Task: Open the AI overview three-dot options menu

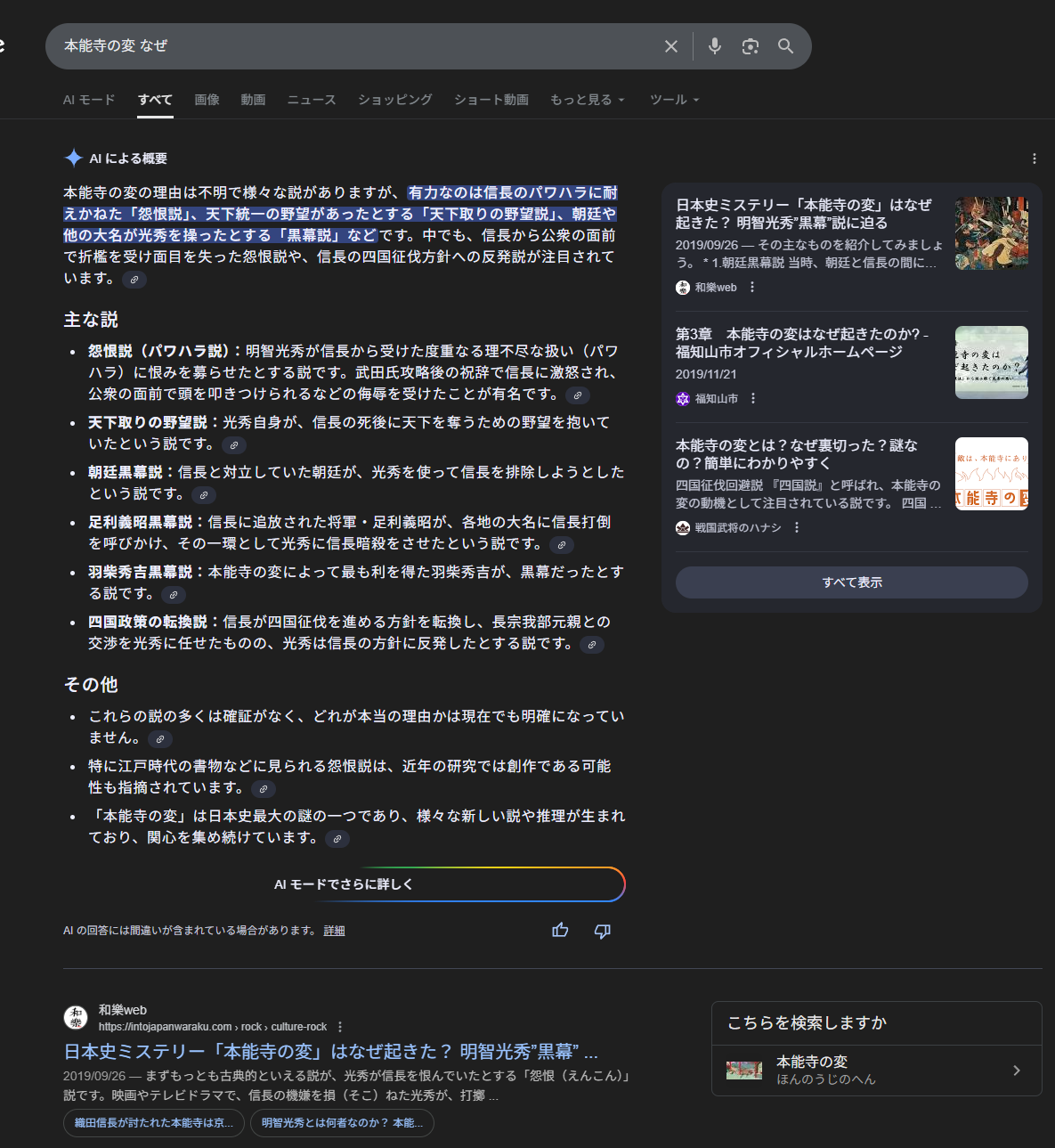Action: click(x=1034, y=159)
